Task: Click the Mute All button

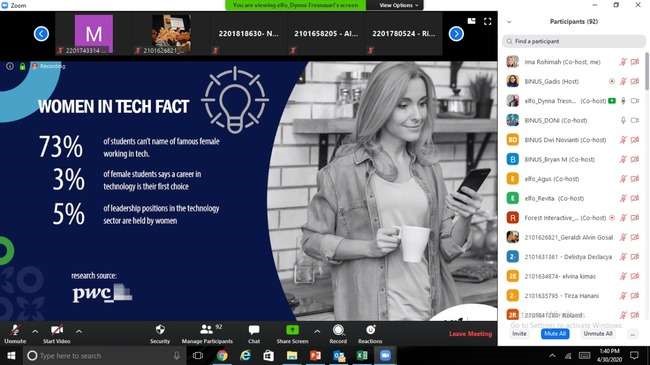Action: pos(555,333)
